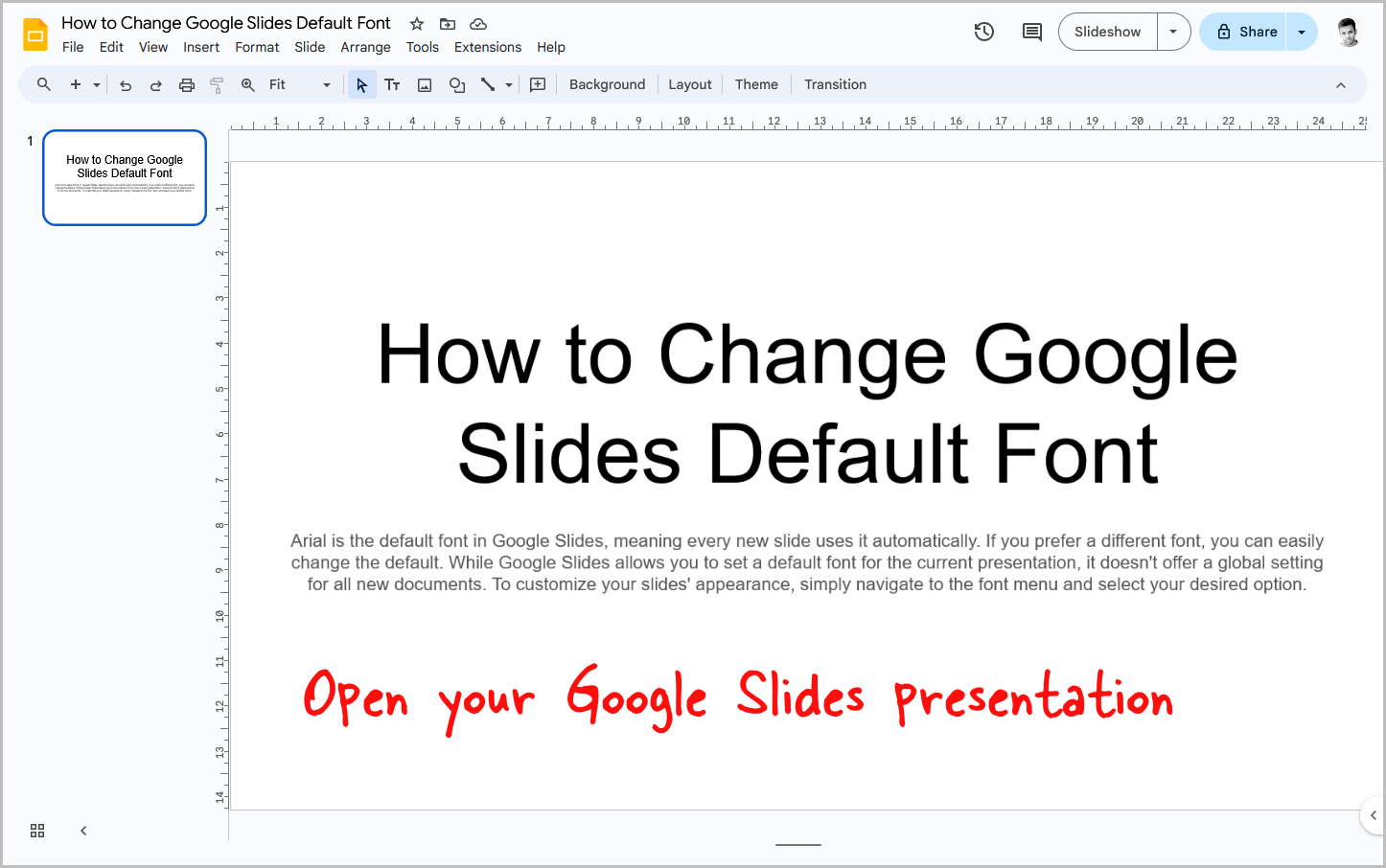Hide the menus with up chevron
Screen dimensions: 1386x868
coord(1341,85)
